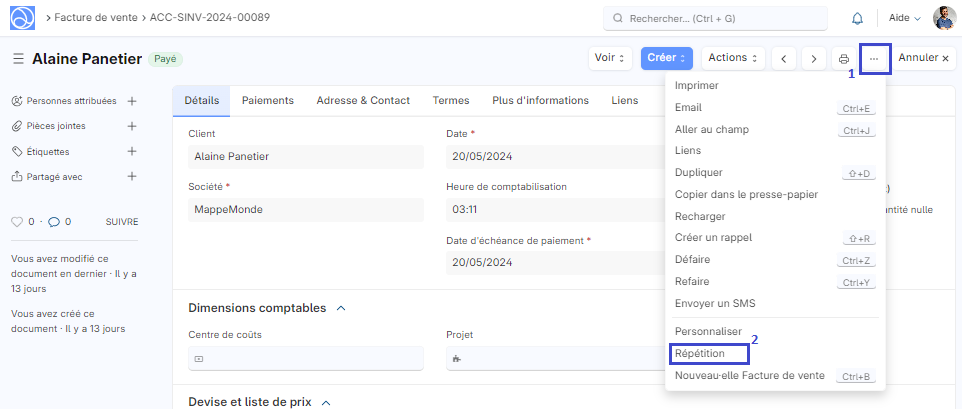Image resolution: width=962 pixels, height=409 pixels.
Task: Click the search bar field
Action: [x=718, y=18]
